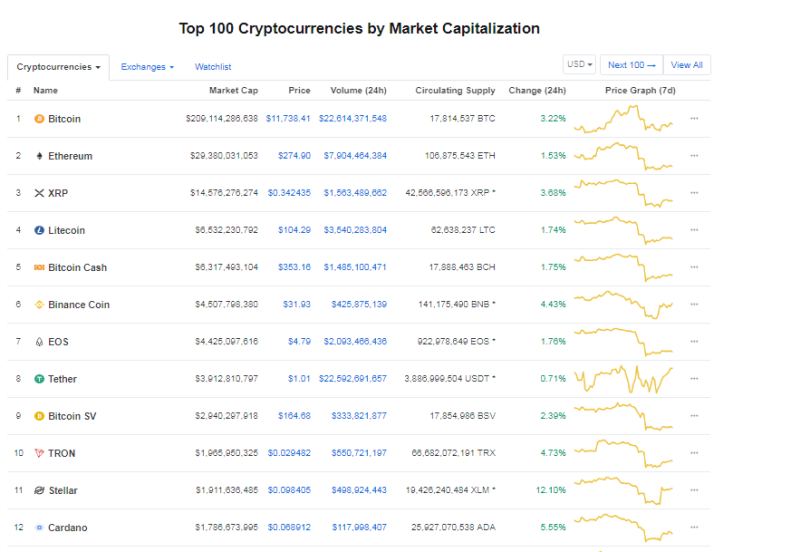The height and width of the screenshot is (552, 791).
Task: Open the three-dot menu for Cardano row
Action: click(x=694, y=527)
